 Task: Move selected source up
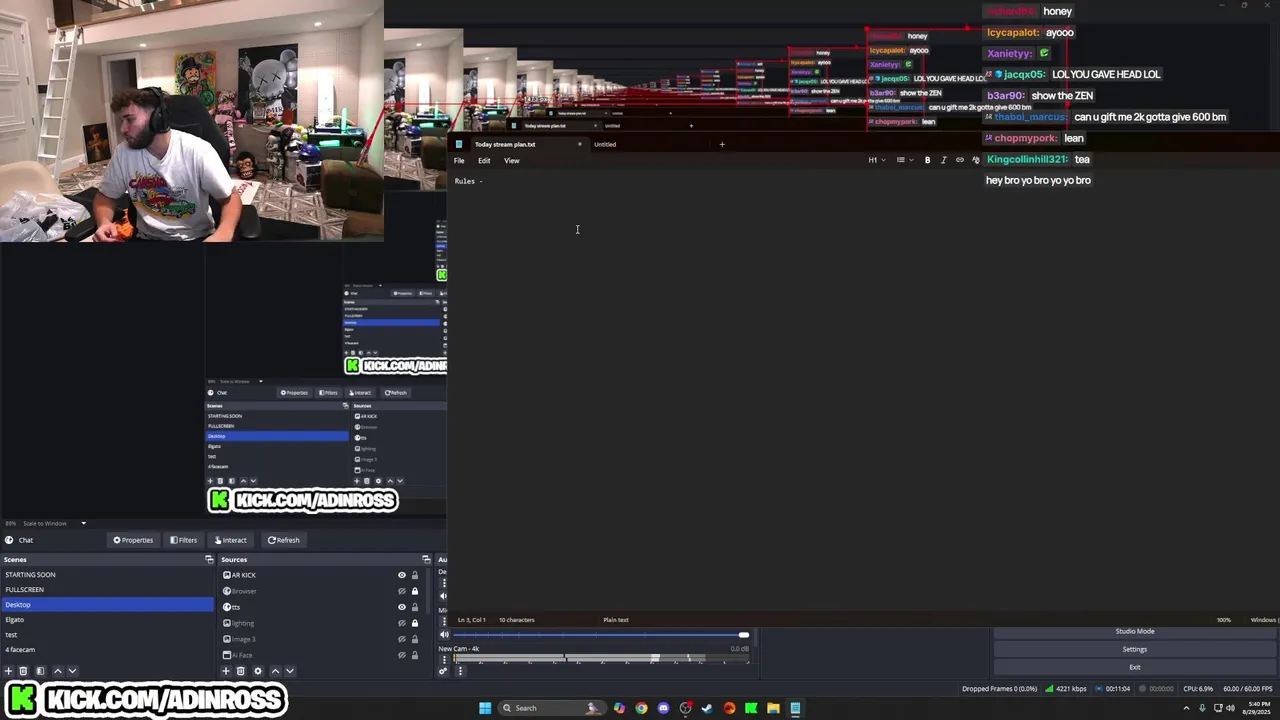pyautogui.click(x=275, y=671)
